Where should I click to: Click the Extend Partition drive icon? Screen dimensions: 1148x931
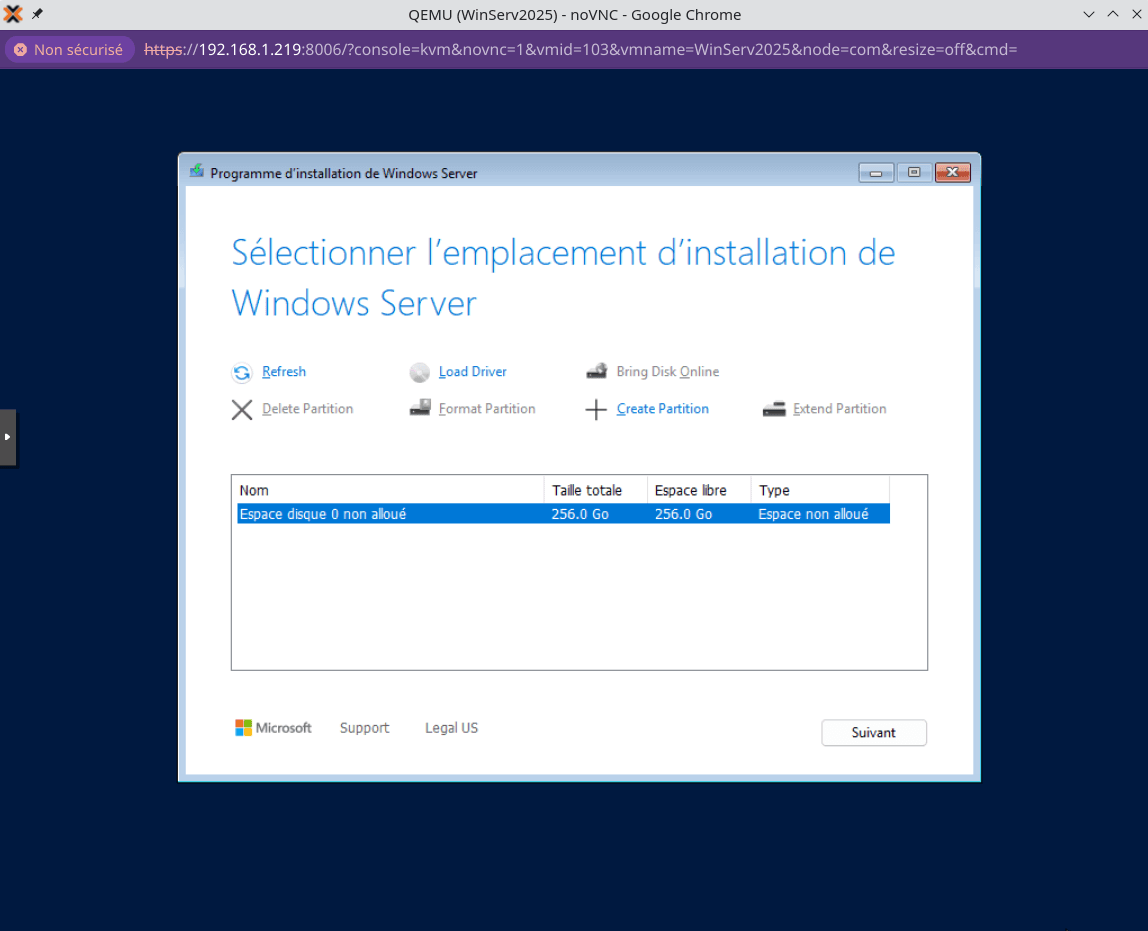774,409
